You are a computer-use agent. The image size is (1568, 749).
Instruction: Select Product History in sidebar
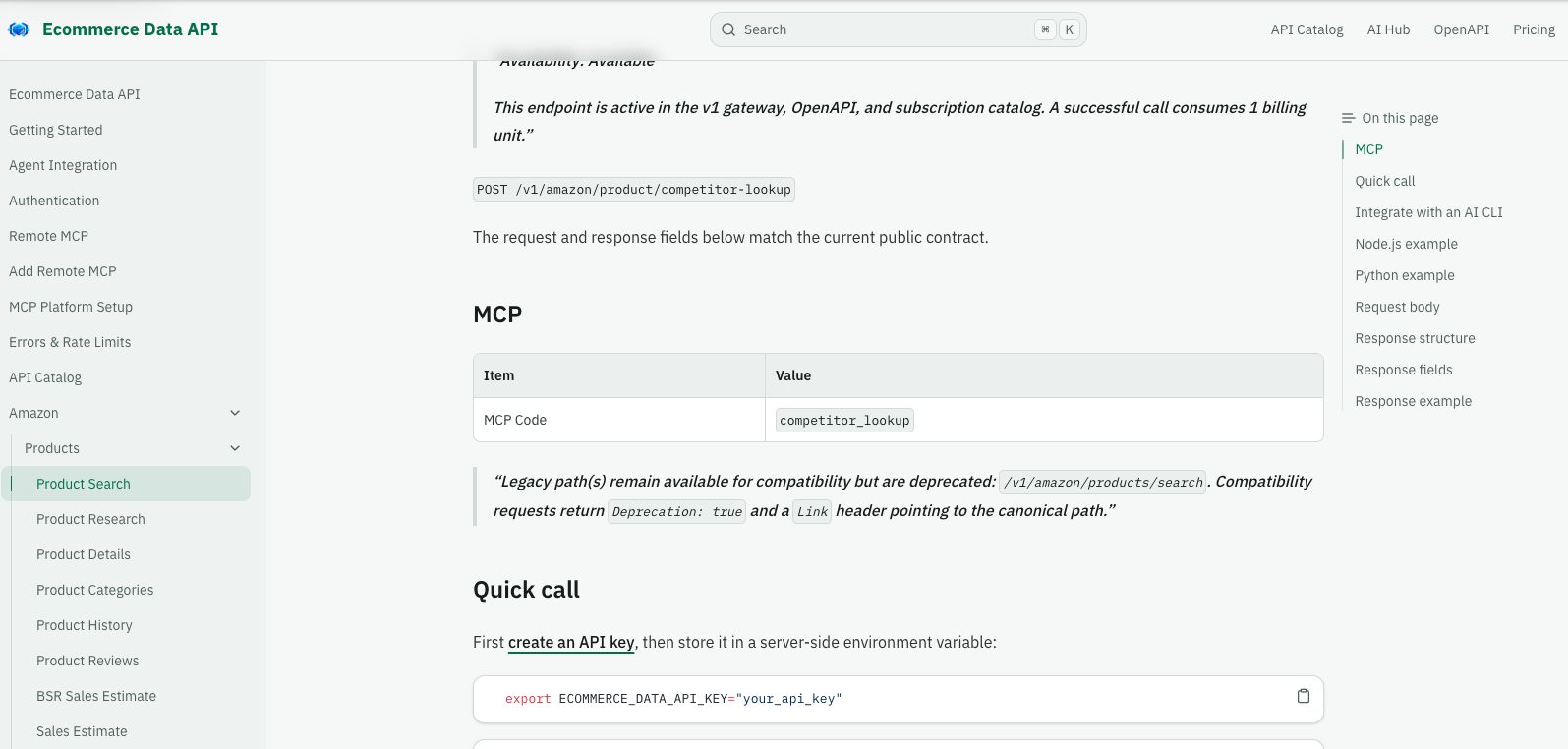(85, 625)
